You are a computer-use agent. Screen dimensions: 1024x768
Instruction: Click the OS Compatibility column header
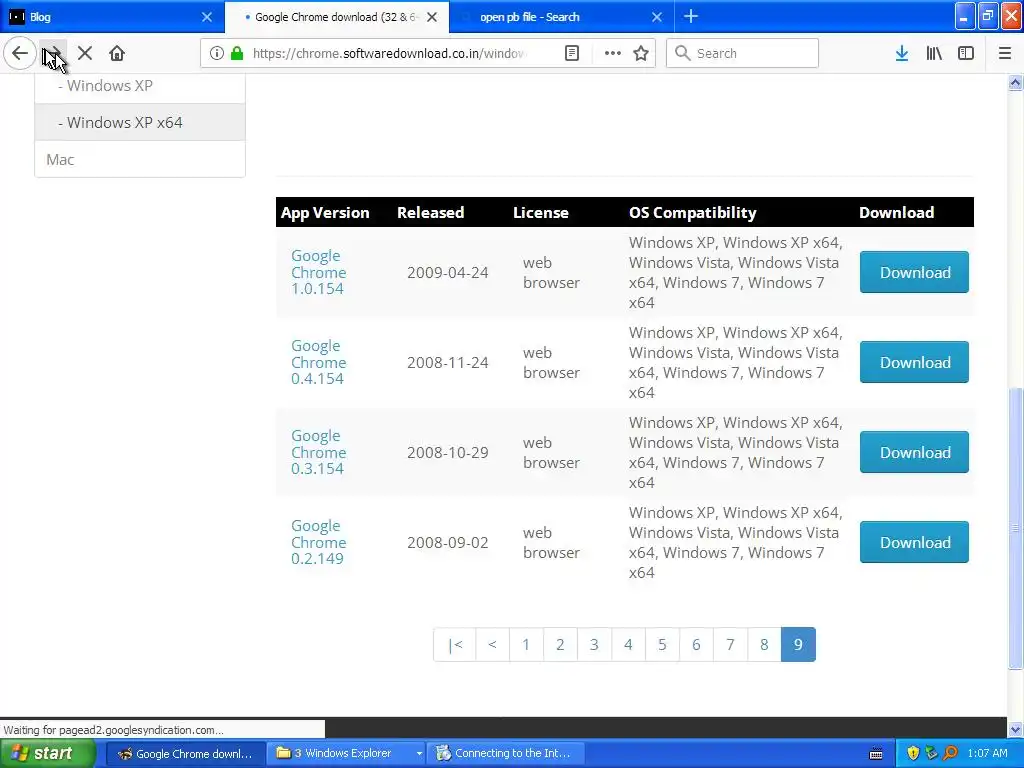click(x=692, y=212)
